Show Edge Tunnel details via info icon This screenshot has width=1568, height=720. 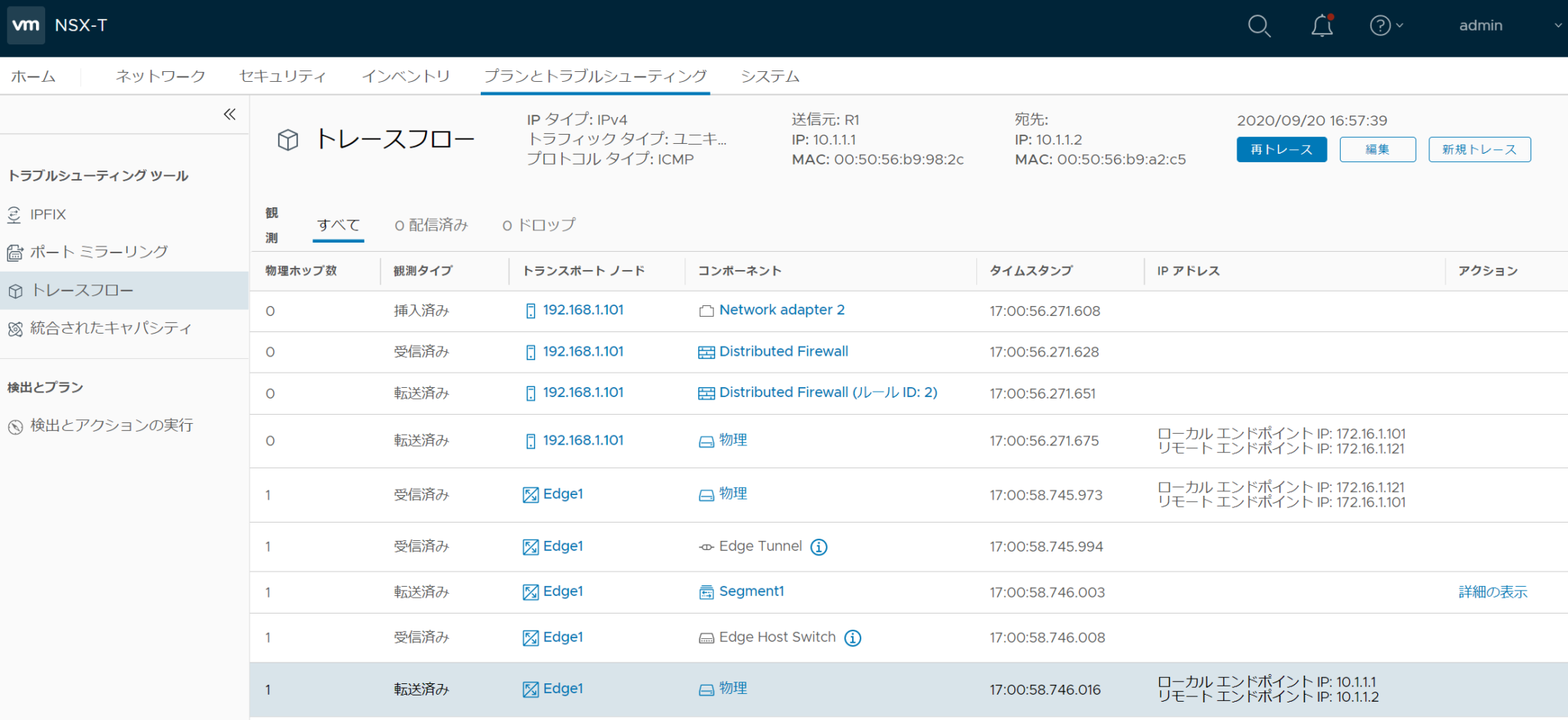[x=818, y=547]
